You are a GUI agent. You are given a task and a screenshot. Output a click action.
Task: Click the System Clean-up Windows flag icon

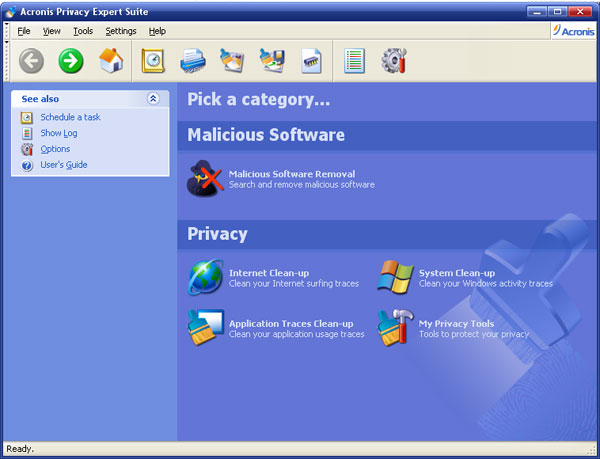click(x=395, y=277)
